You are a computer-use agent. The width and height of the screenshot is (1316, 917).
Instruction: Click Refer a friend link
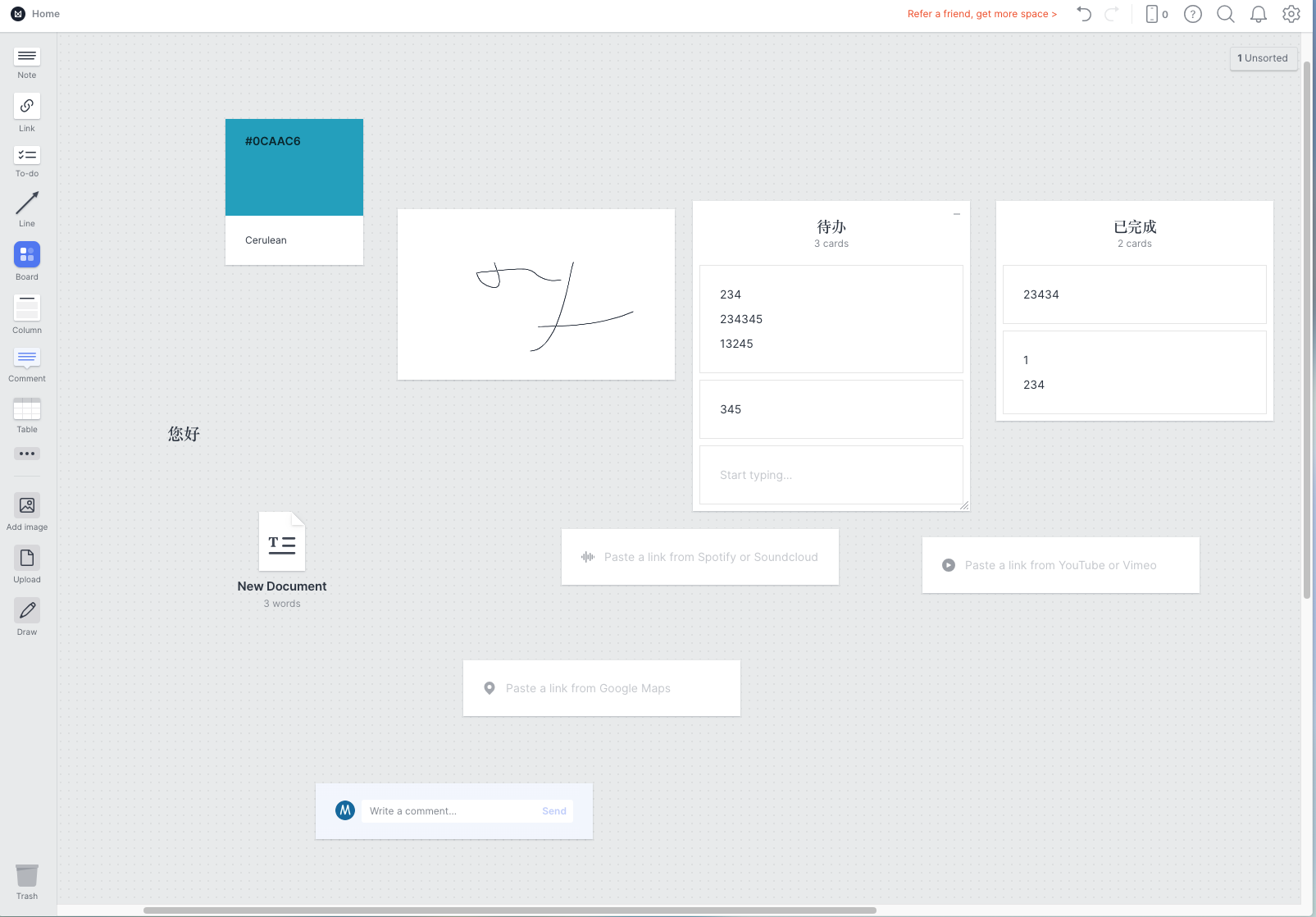tap(981, 14)
